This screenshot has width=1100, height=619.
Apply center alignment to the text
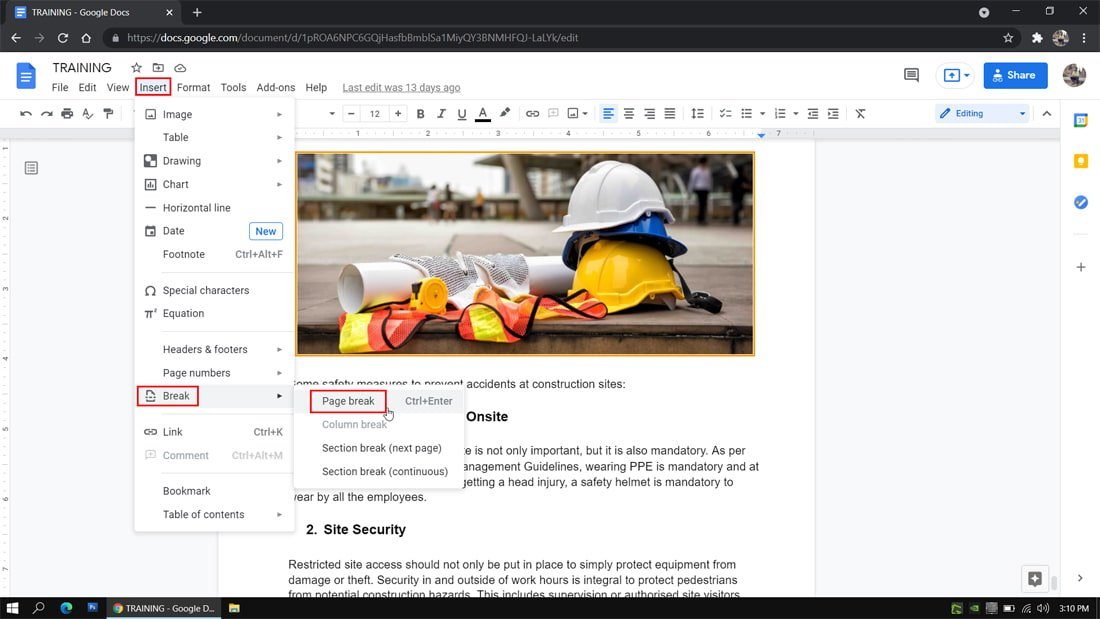point(628,113)
